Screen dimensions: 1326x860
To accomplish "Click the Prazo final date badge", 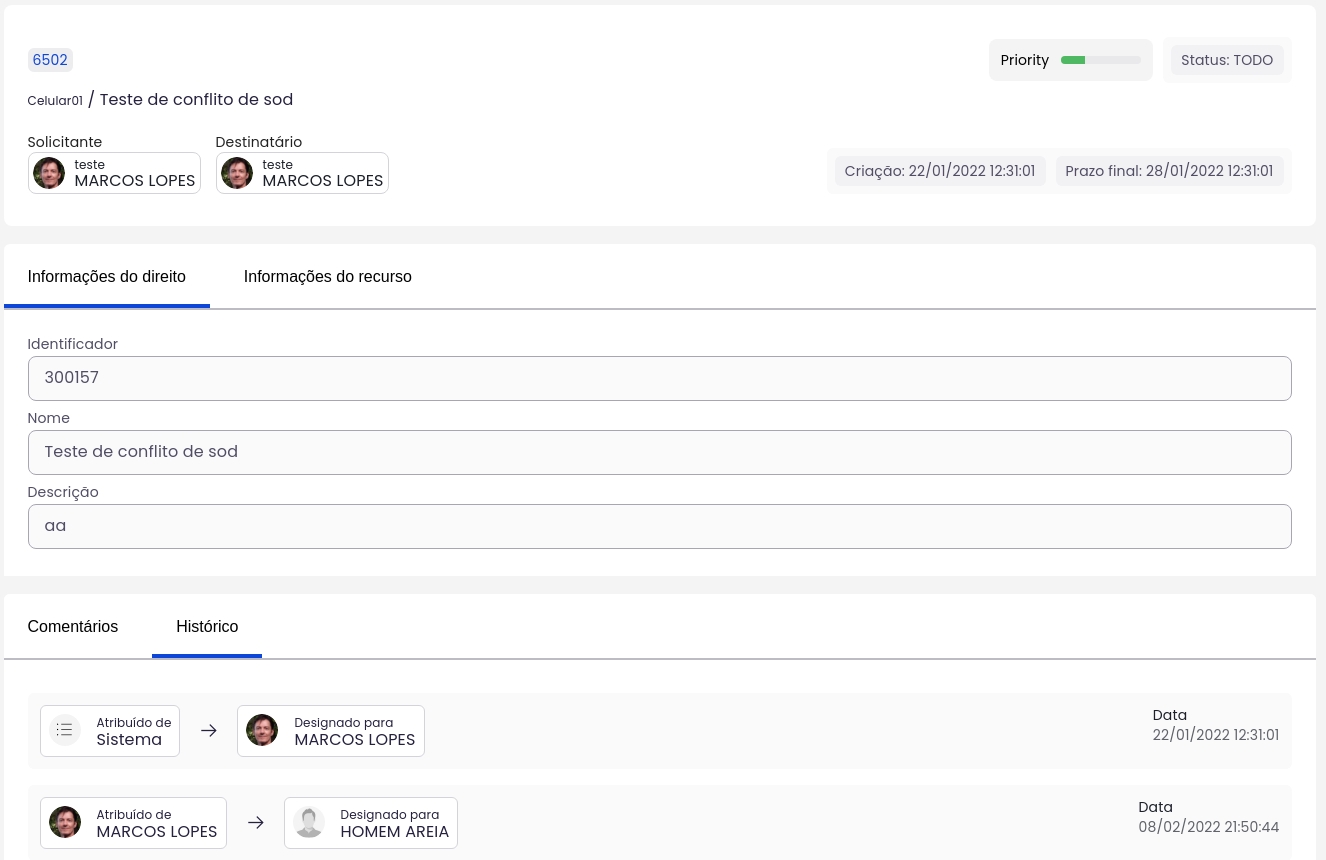I will tap(1169, 171).
